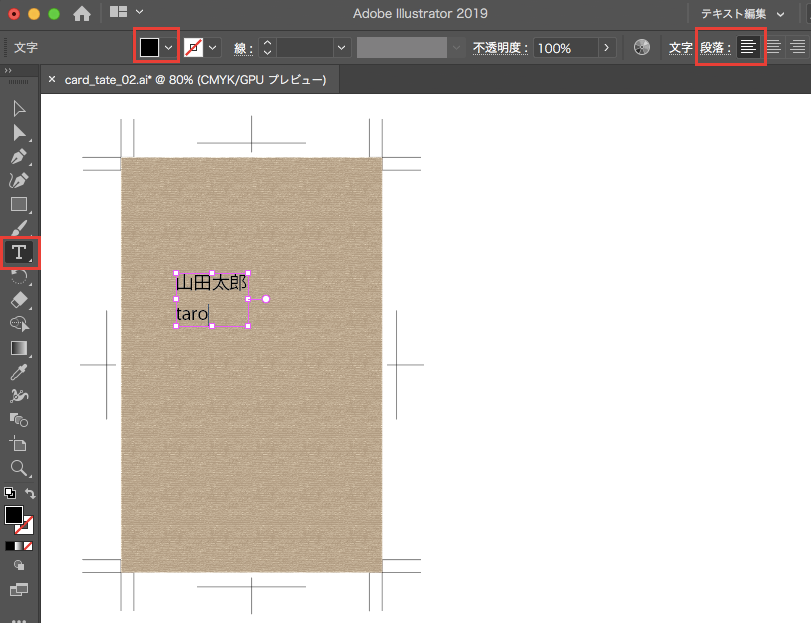
Task: Set paragraph alignment to center
Action: point(773,47)
